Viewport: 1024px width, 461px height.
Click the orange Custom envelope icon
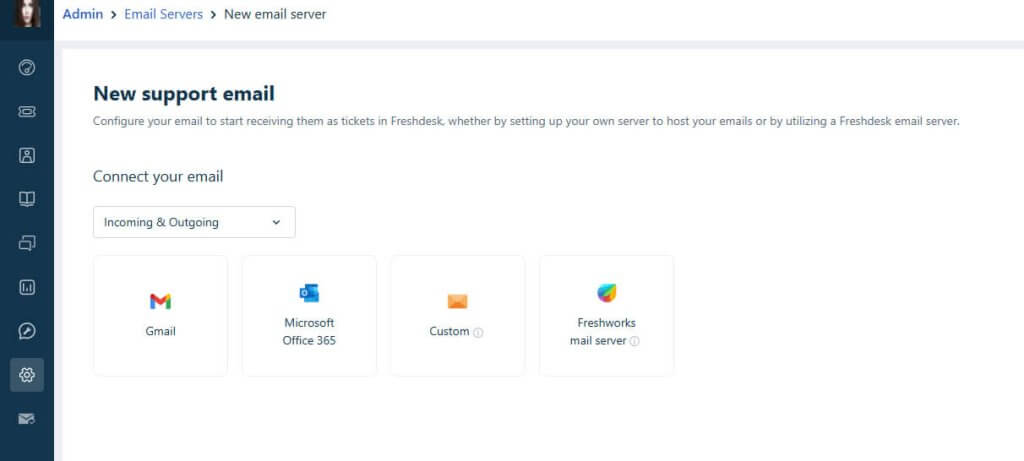(x=458, y=302)
